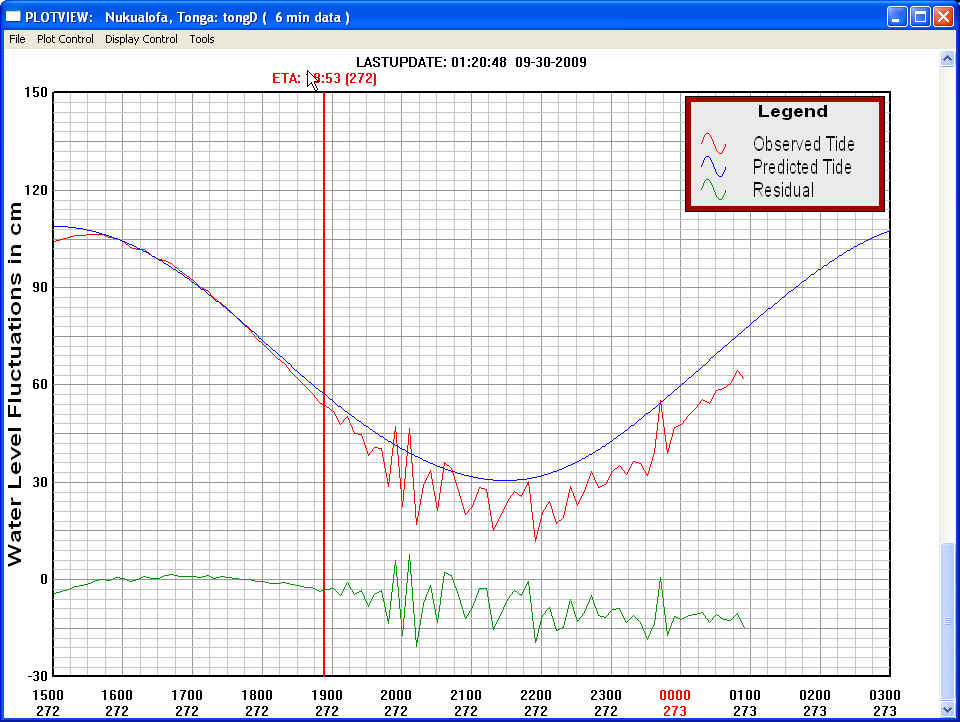Click the 60 y-axis value
Viewport: 960px width, 722px height.
coord(39,385)
